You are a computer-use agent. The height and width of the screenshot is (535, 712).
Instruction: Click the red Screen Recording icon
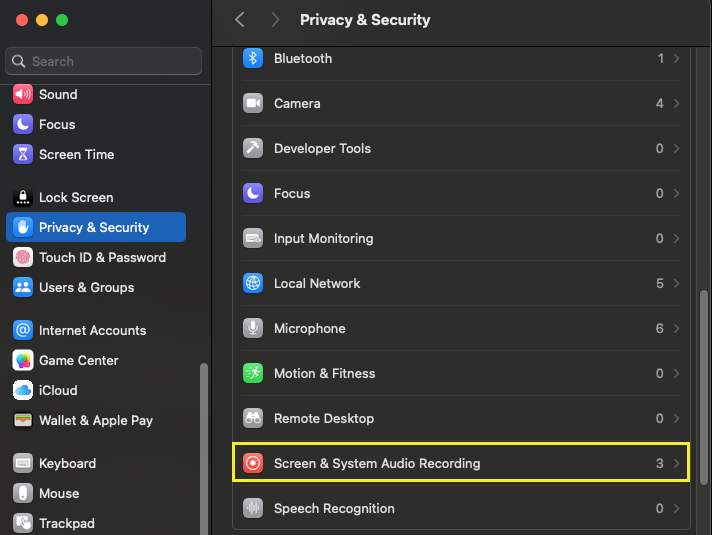pyautogui.click(x=253, y=464)
